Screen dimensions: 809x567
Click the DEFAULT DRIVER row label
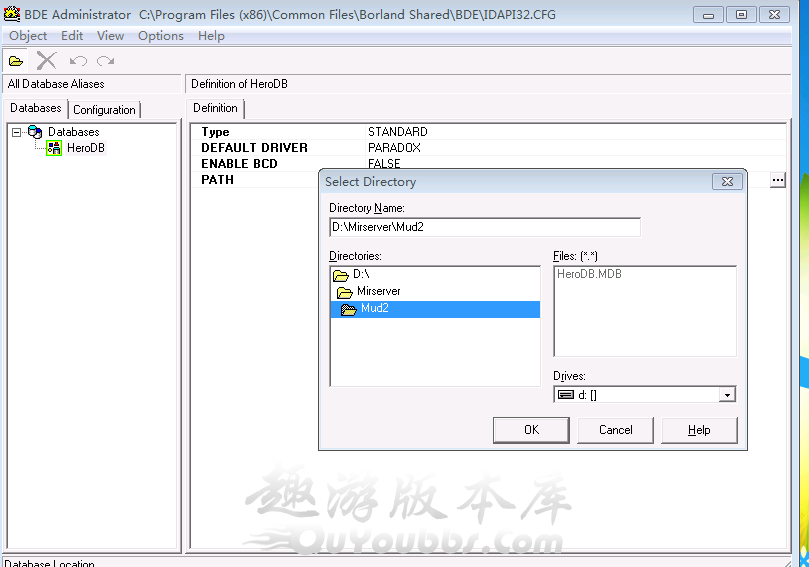254,148
